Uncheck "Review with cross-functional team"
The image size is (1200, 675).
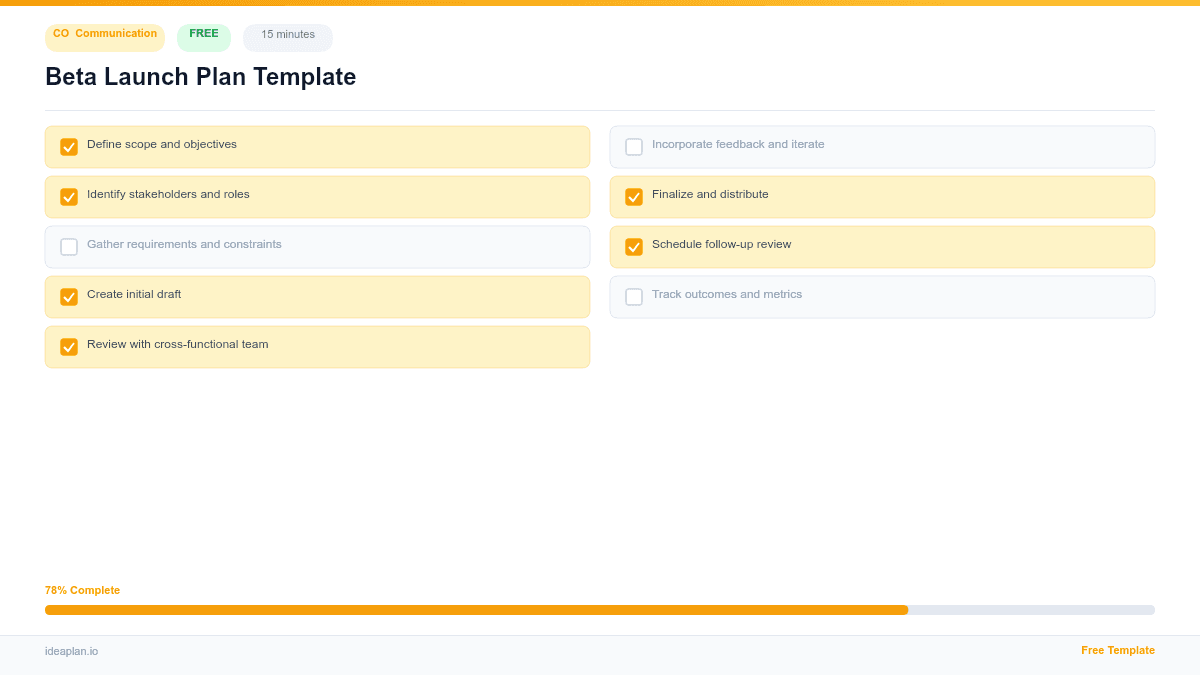click(x=69, y=346)
